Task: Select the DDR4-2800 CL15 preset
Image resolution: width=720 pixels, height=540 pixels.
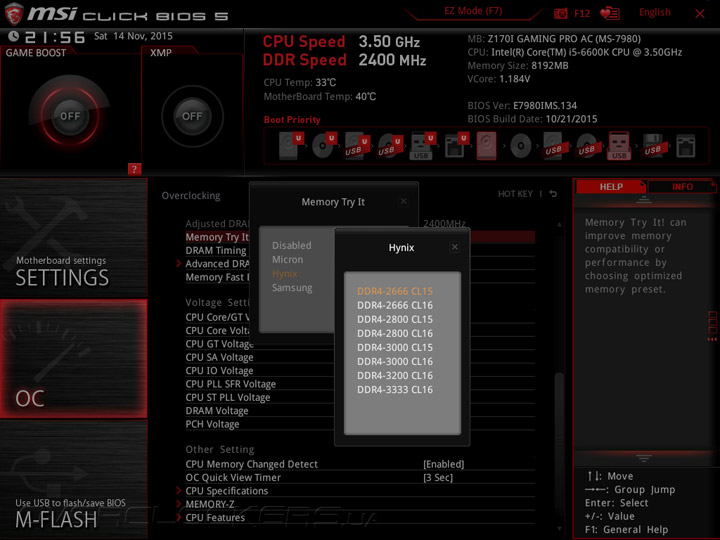Action: [395, 319]
